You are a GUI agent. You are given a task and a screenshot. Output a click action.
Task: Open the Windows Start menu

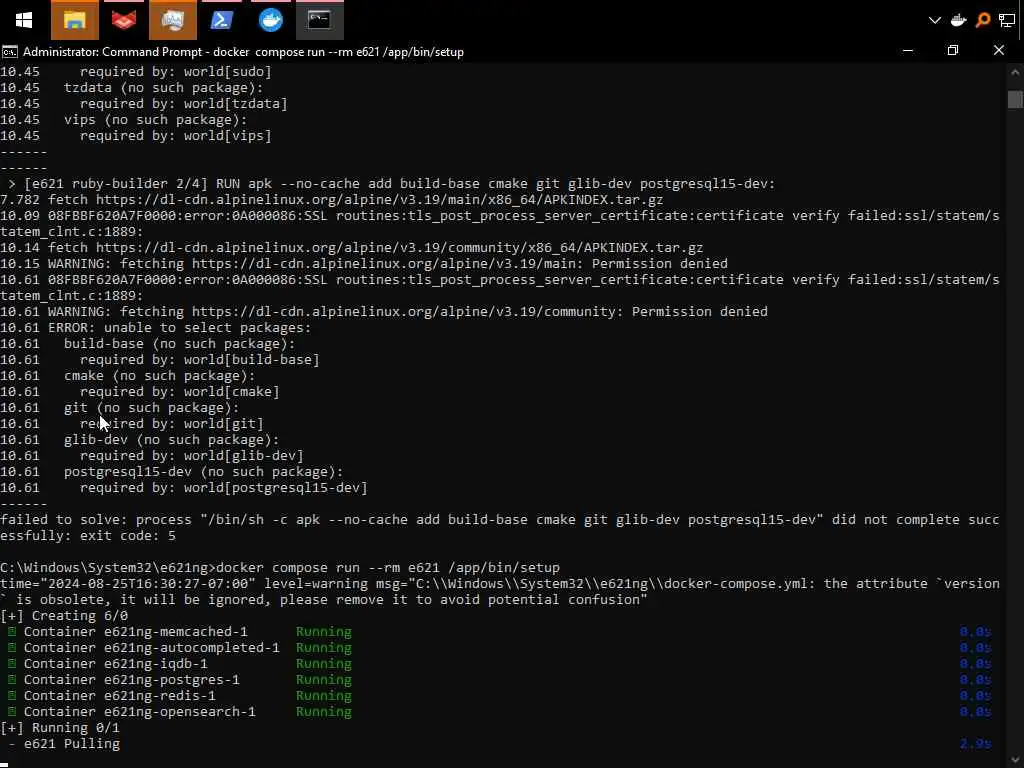click(x=24, y=20)
